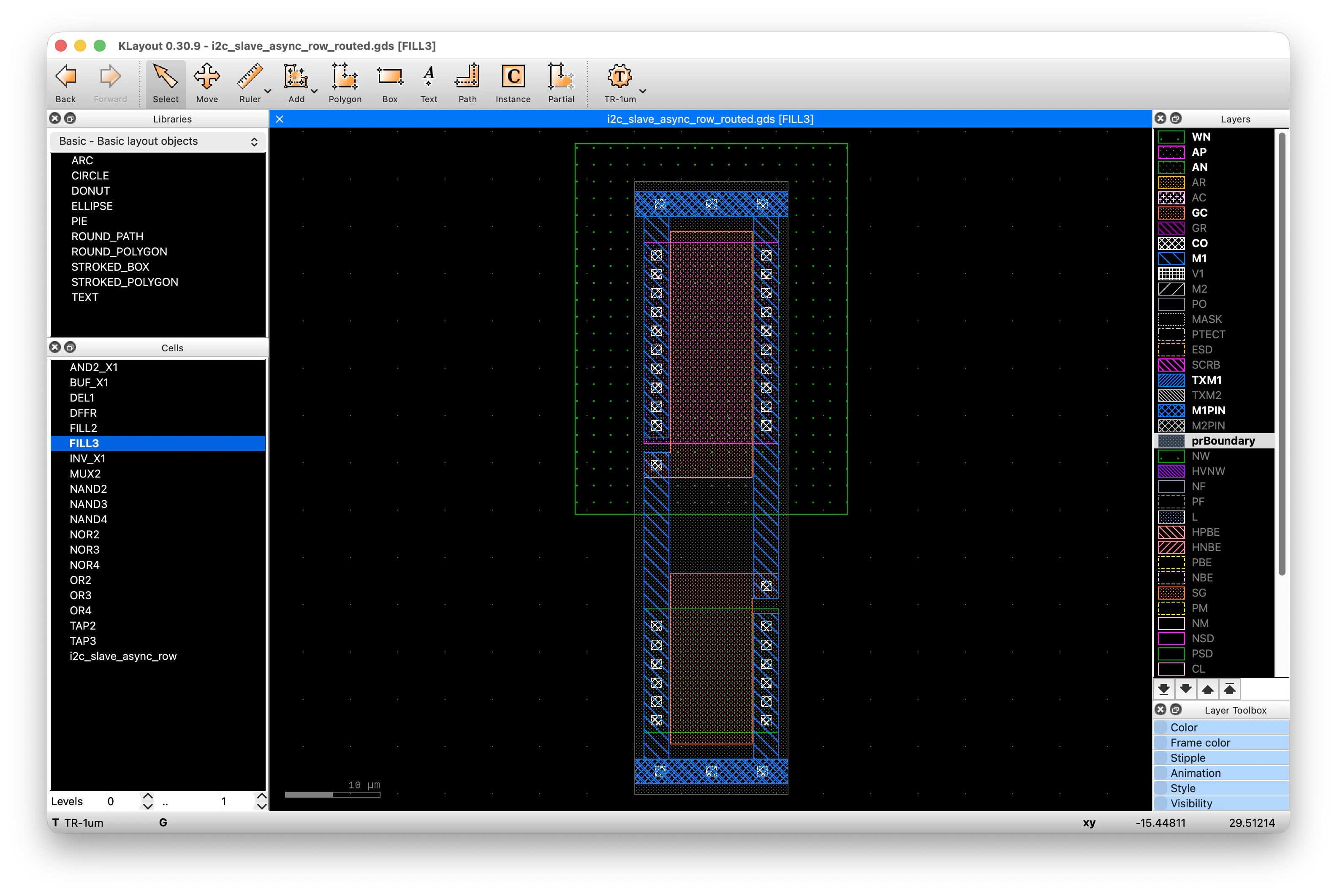Click the maximum Levels stepper

(262, 801)
